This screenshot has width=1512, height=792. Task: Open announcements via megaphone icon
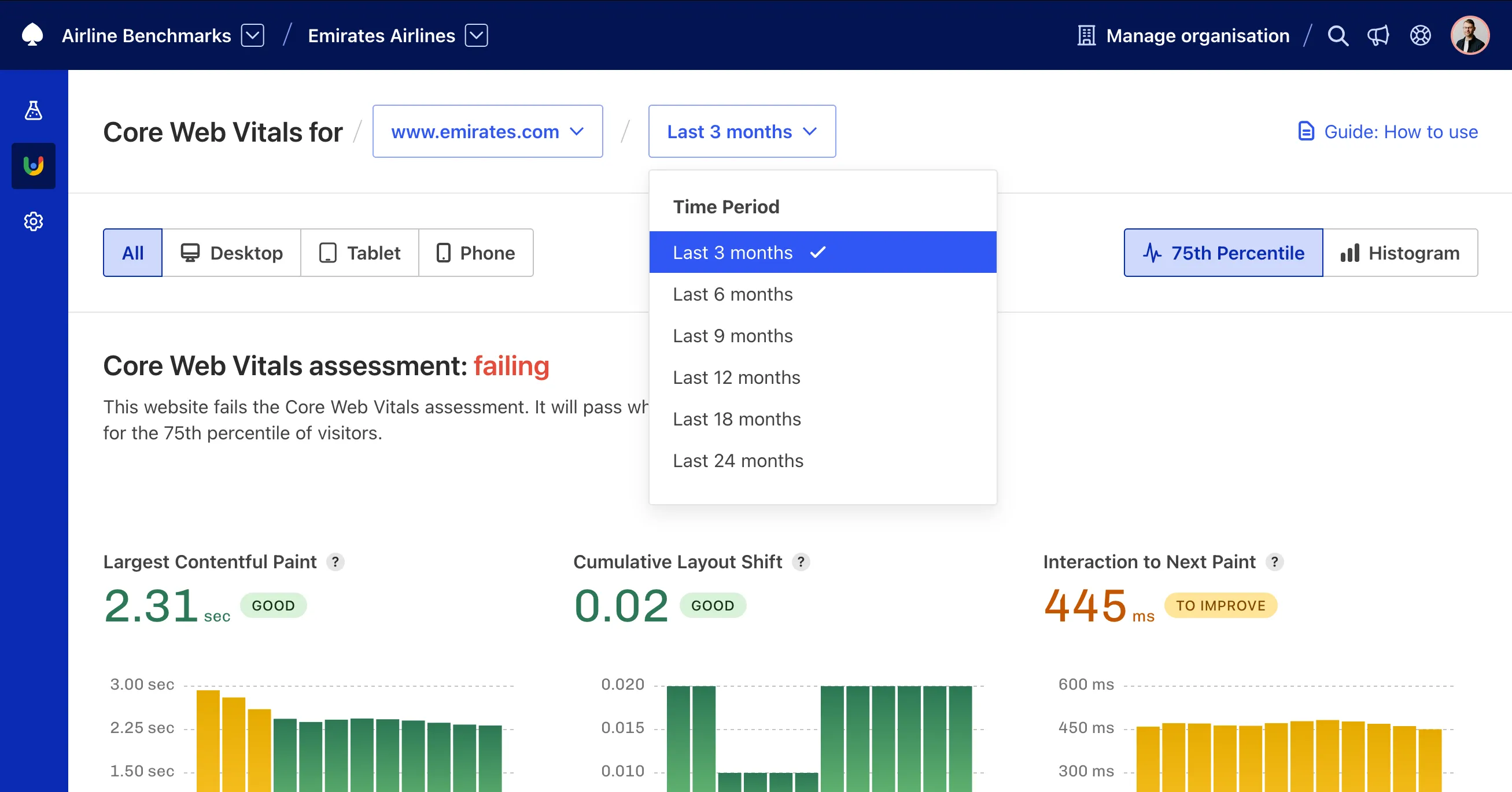pos(1379,35)
